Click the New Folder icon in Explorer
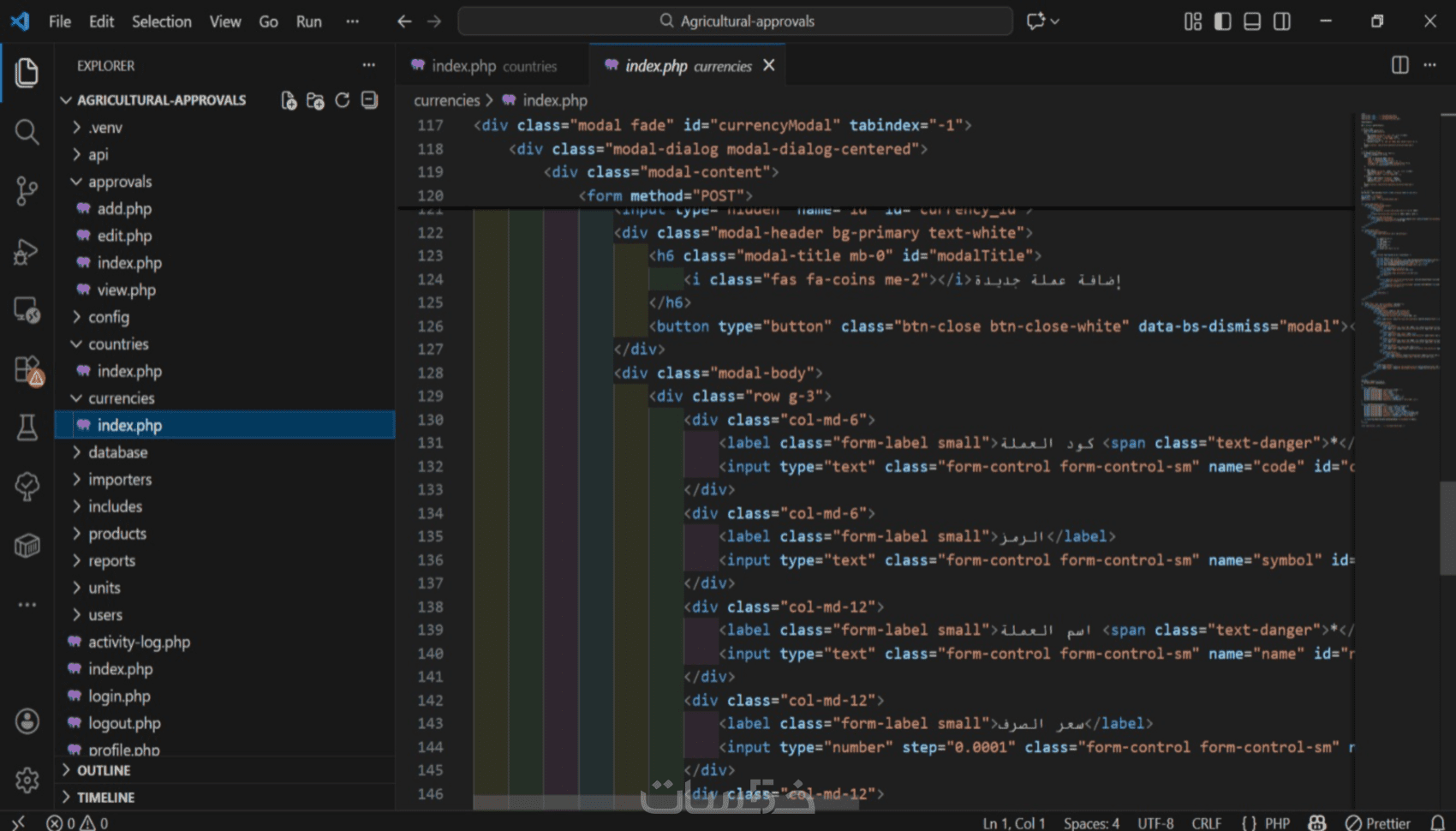Screen dimensions: 1456x831 click(x=315, y=101)
